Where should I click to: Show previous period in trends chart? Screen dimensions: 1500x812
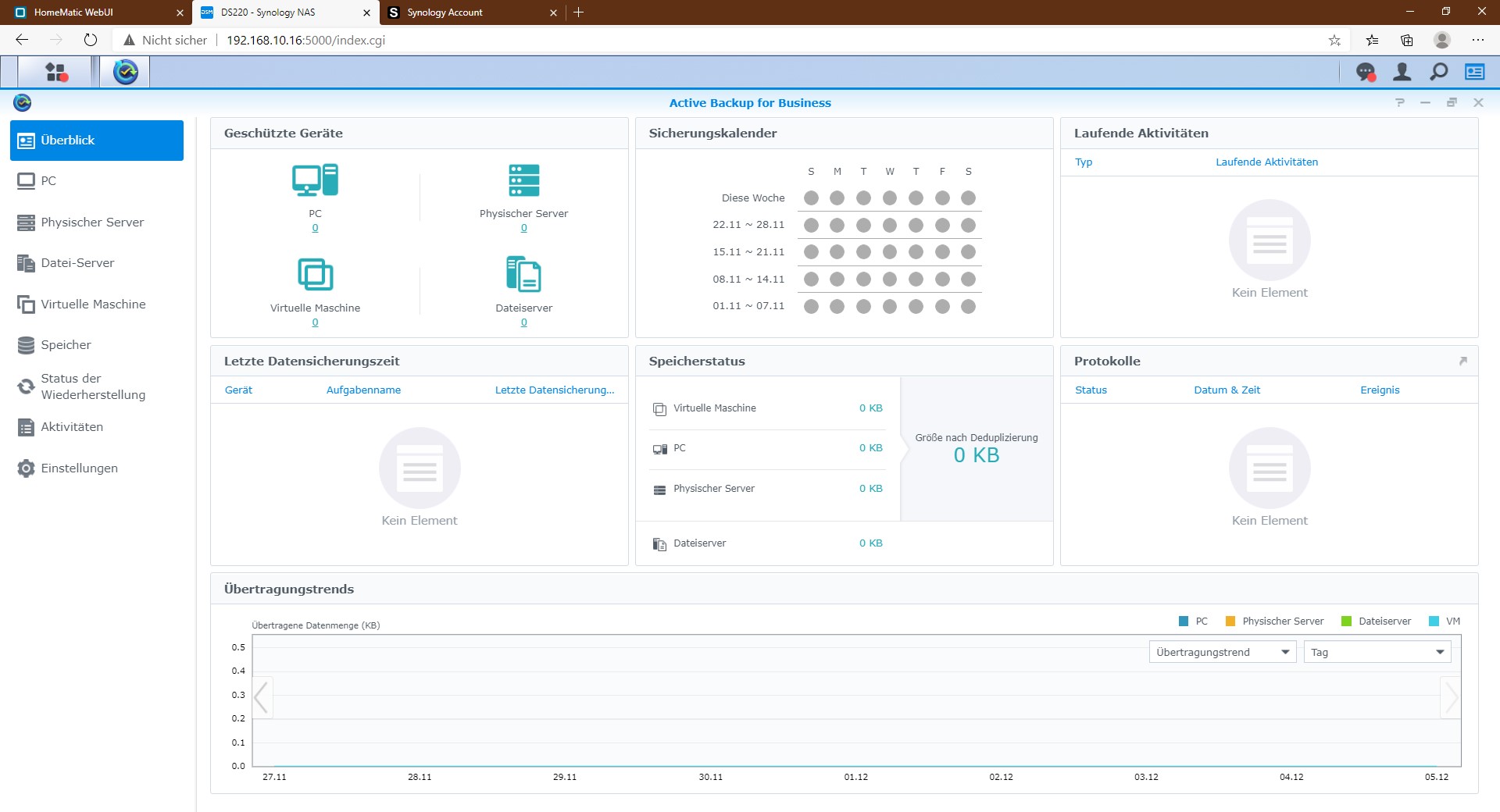click(x=262, y=697)
